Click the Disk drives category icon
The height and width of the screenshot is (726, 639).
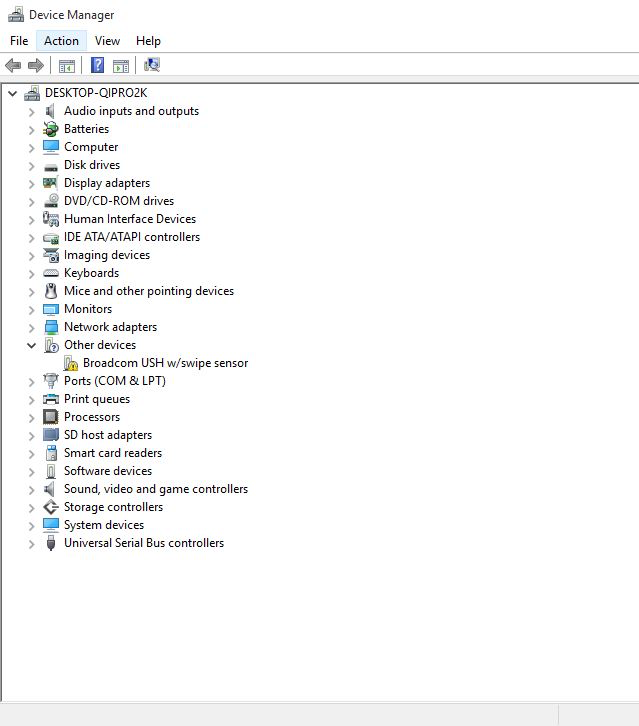[51, 167]
